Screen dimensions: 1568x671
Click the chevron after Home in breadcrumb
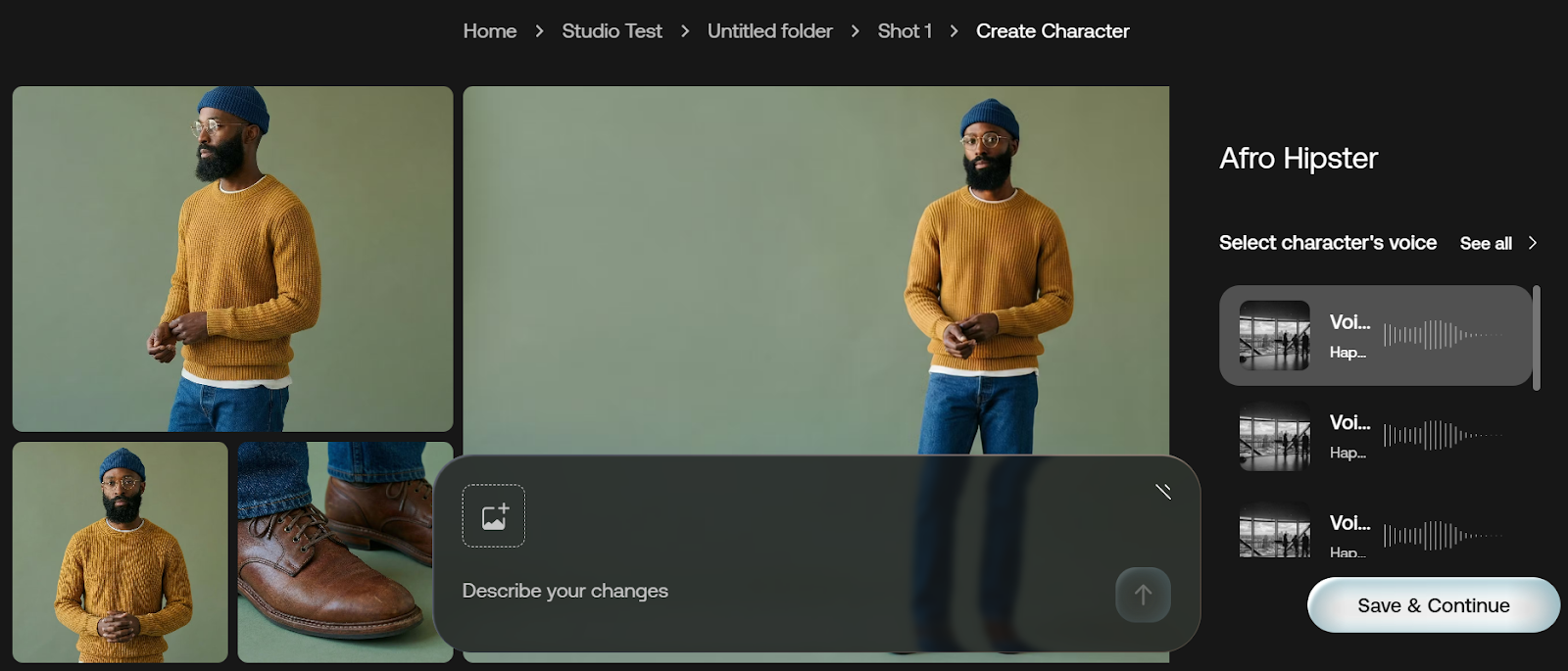(539, 31)
